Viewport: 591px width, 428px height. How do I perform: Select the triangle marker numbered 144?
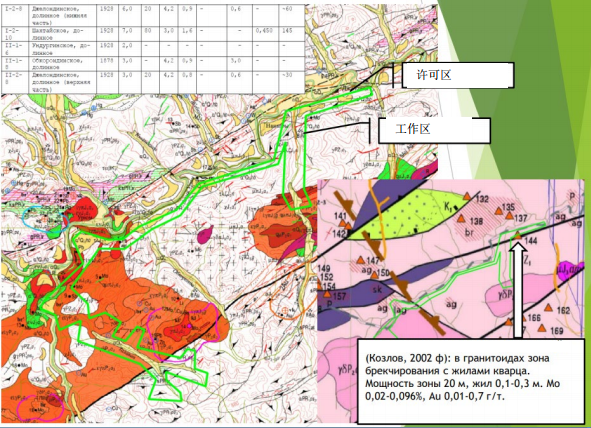point(518,236)
